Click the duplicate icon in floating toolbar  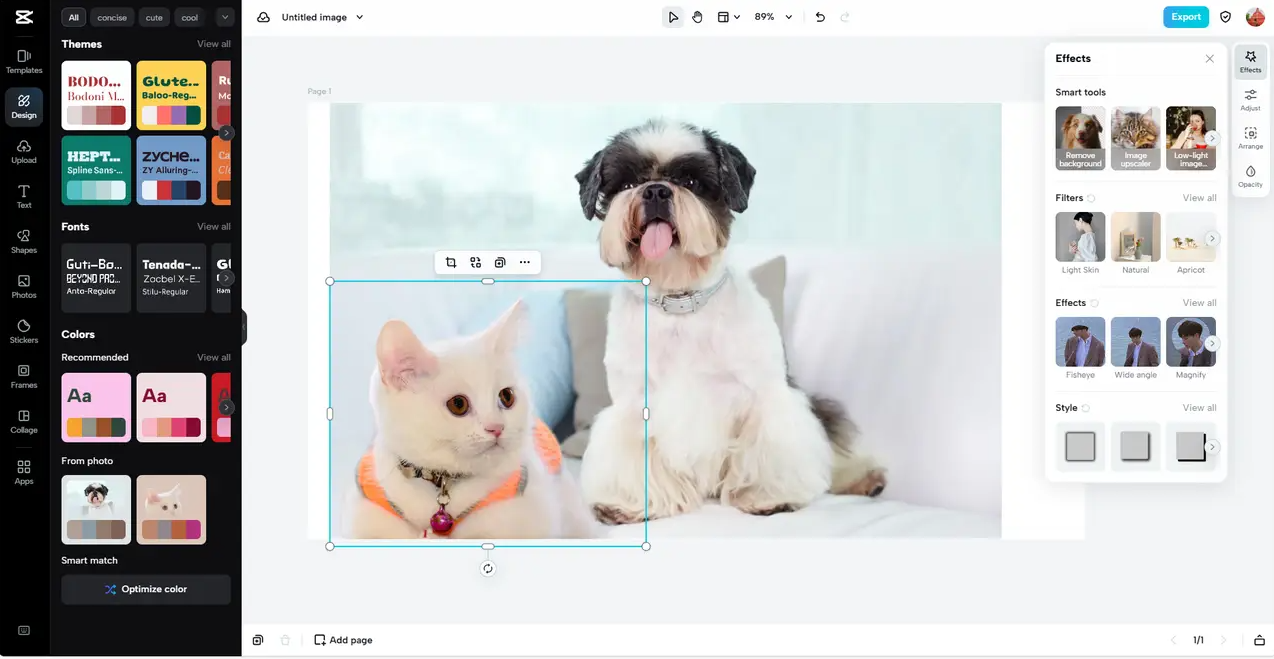click(x=500, y=262)
